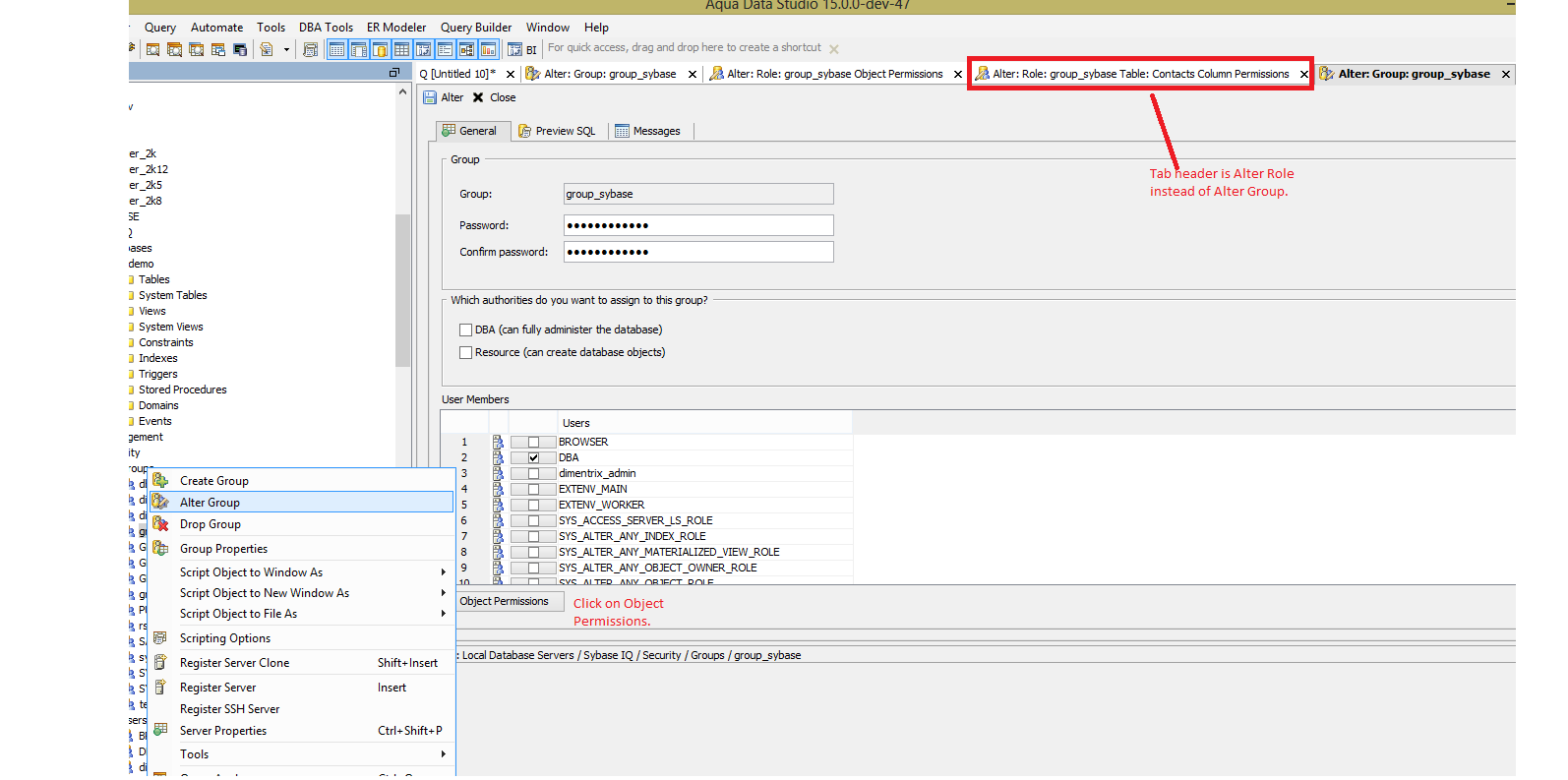1568x780 pixels.
Task: Dismiss the quick access shortcut bar
Action: click(x=834, y=49)
